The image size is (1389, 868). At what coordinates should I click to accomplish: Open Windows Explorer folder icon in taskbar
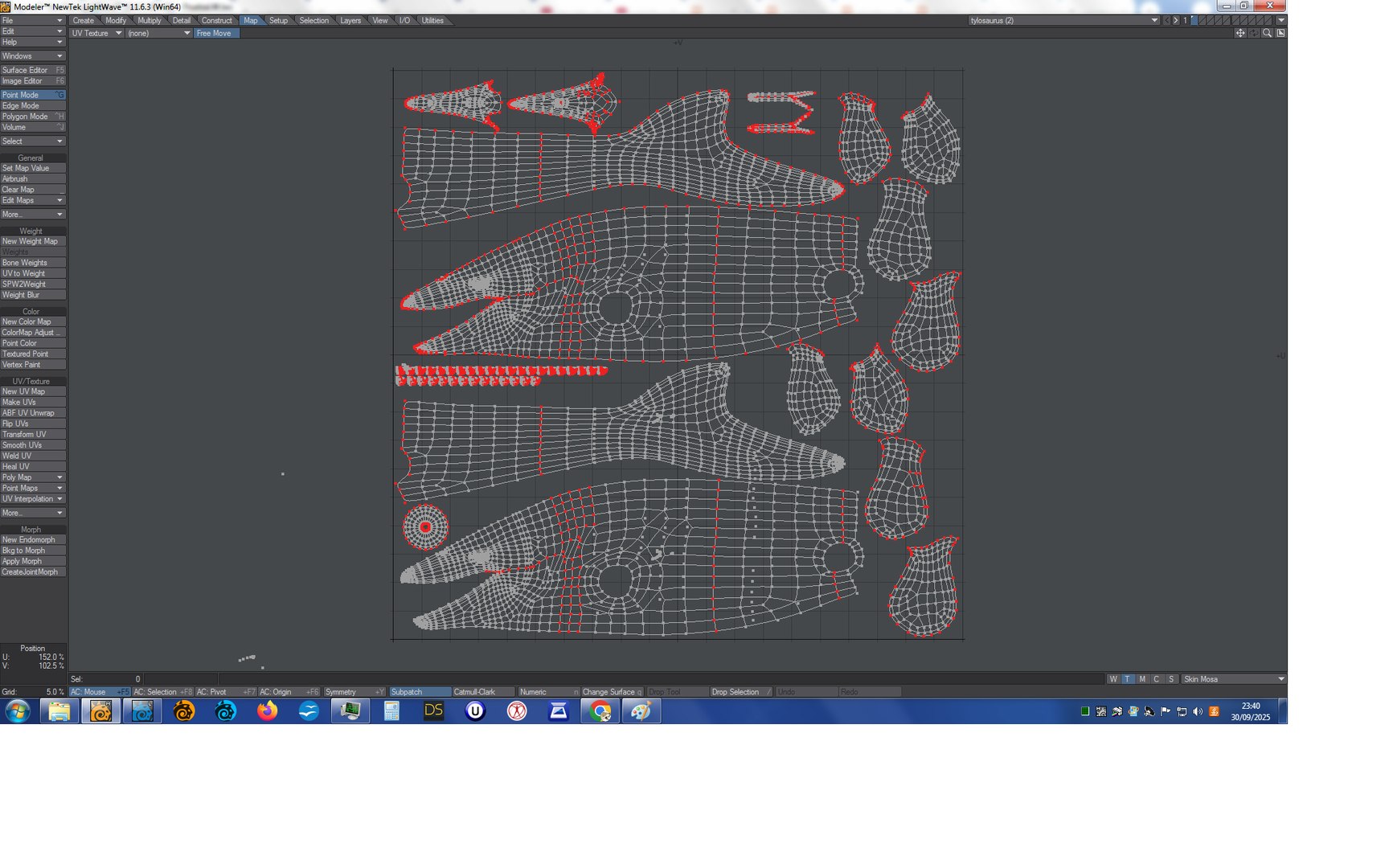pos(59,711)
